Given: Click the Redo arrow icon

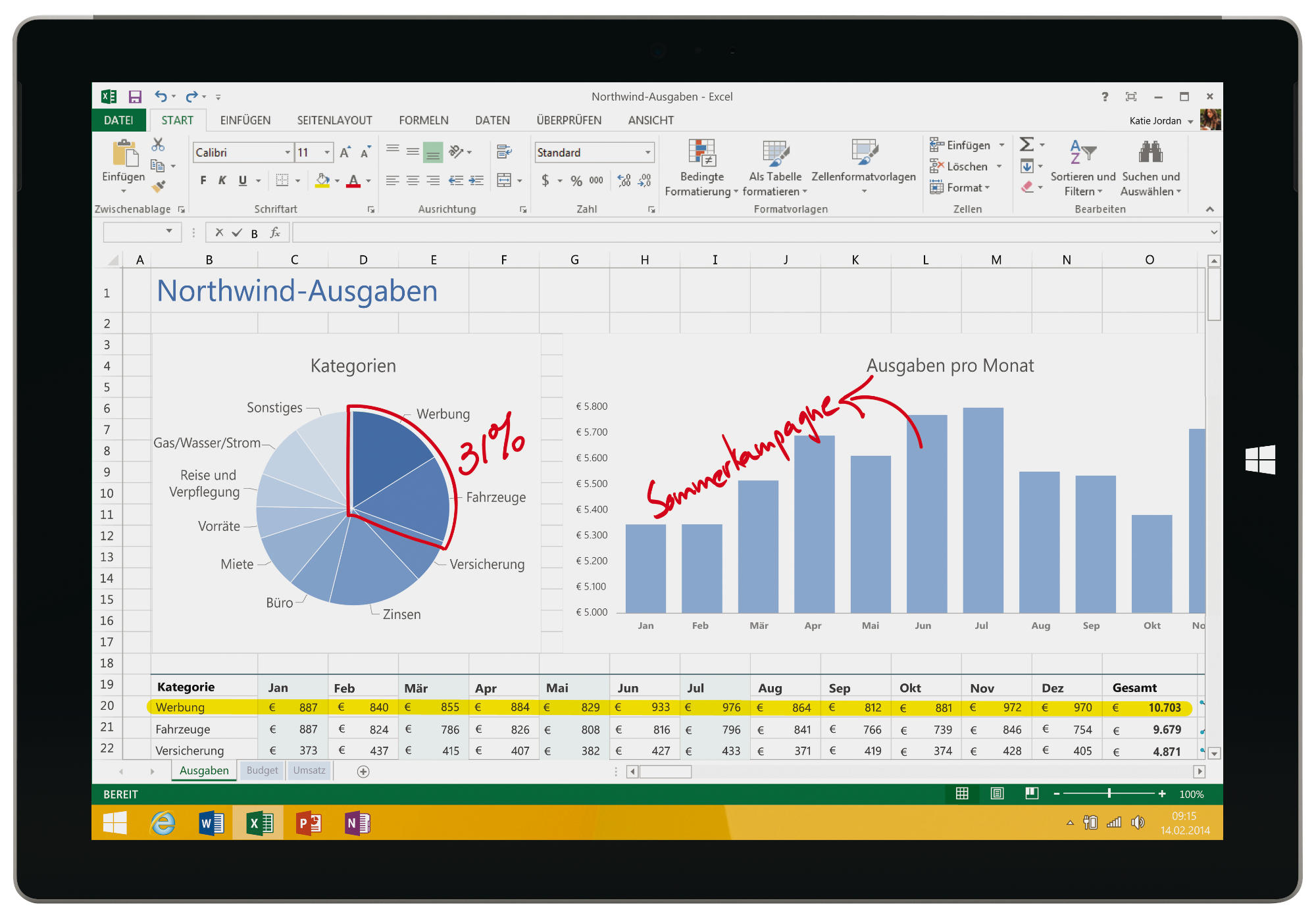Looking at the screenshot, I should [x=191, y=97].
